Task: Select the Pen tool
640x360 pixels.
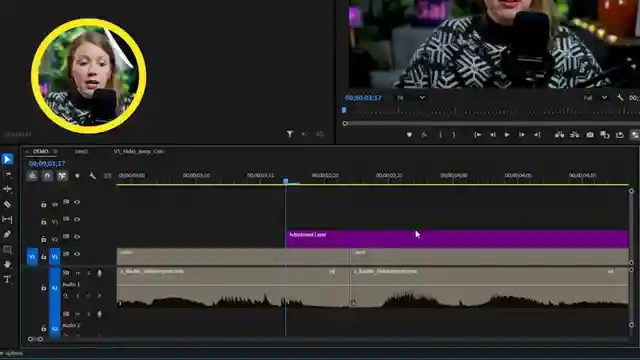Action: click(x=7, y=234)
